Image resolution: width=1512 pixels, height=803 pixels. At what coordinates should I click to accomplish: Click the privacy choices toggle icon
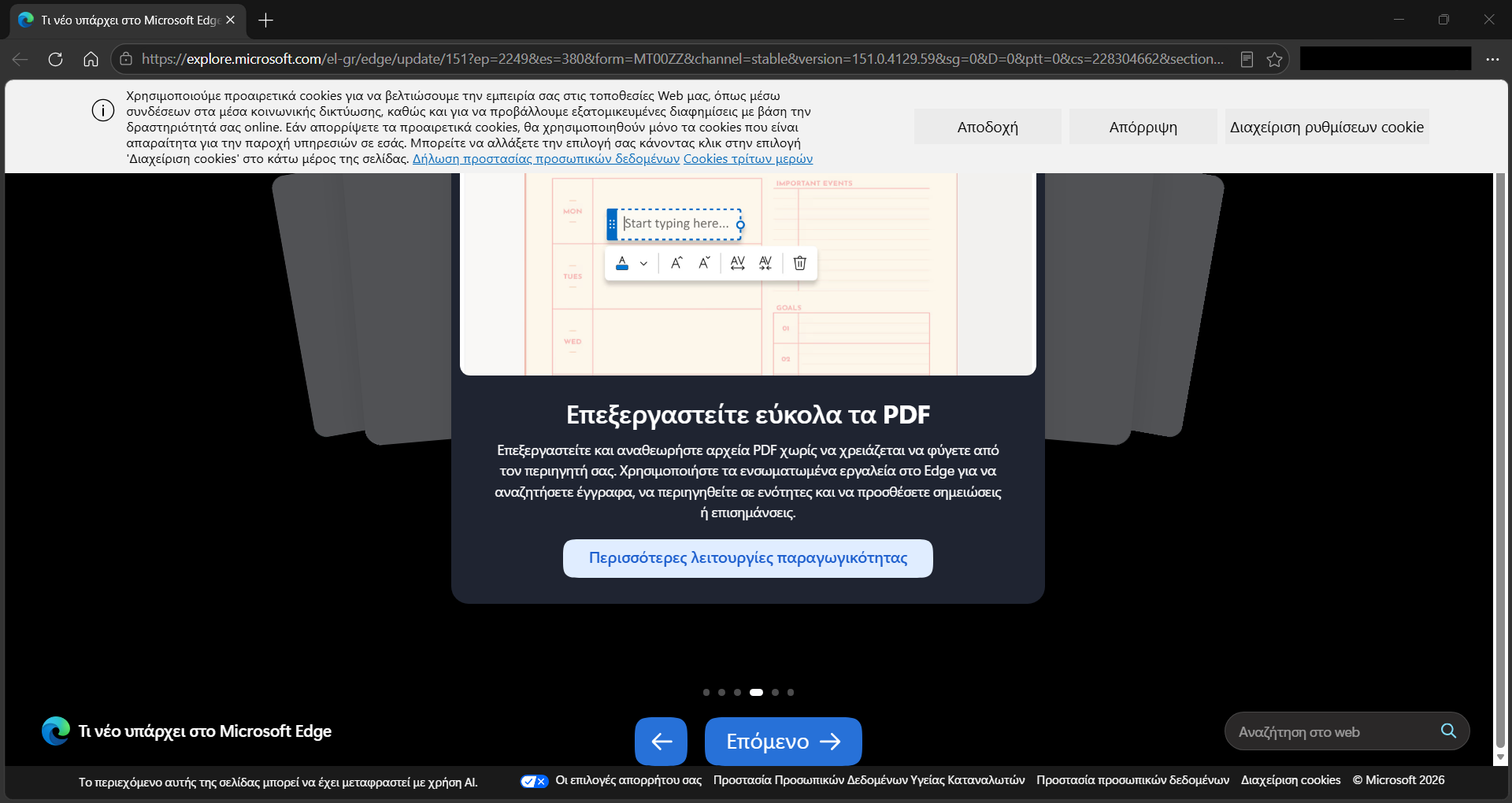[x=535, y=781]
